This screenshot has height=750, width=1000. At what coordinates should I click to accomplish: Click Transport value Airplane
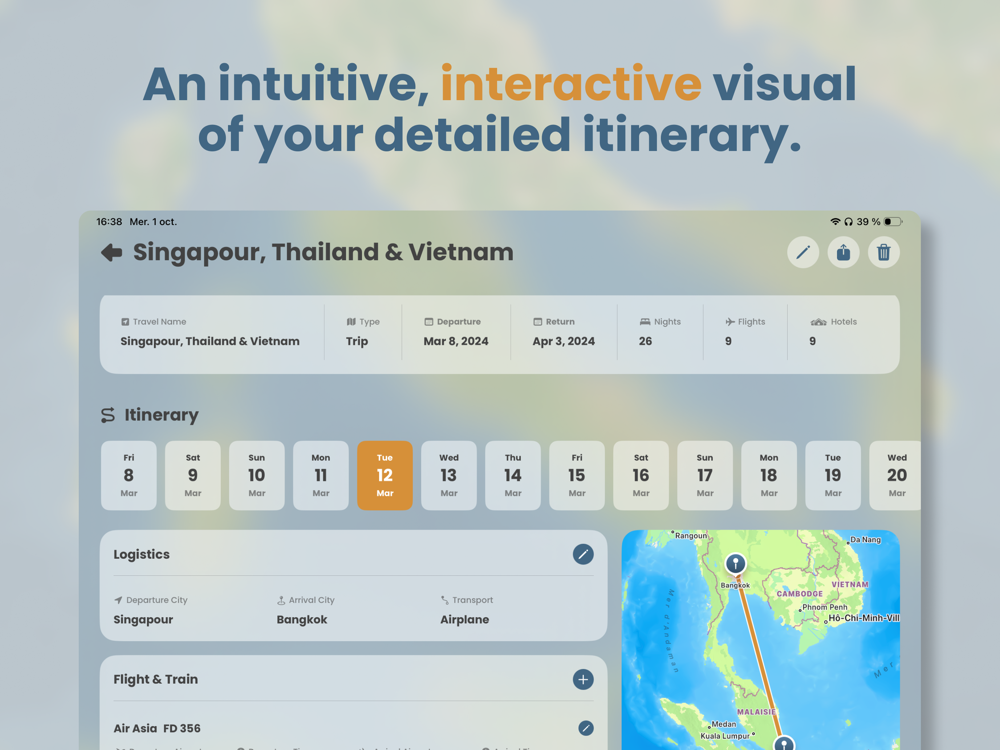(x=464, y=620)
